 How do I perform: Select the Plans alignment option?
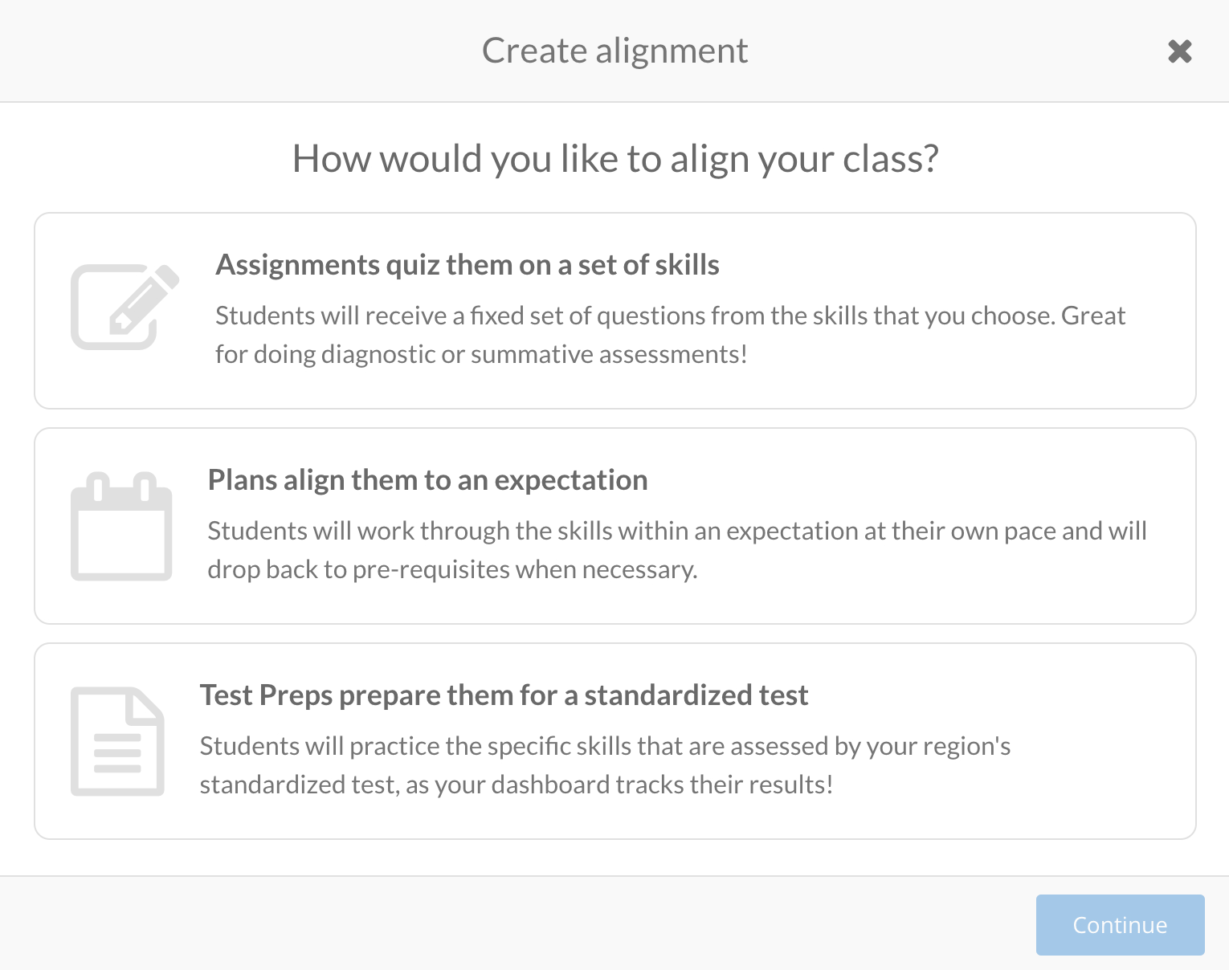tap(614, 523)
